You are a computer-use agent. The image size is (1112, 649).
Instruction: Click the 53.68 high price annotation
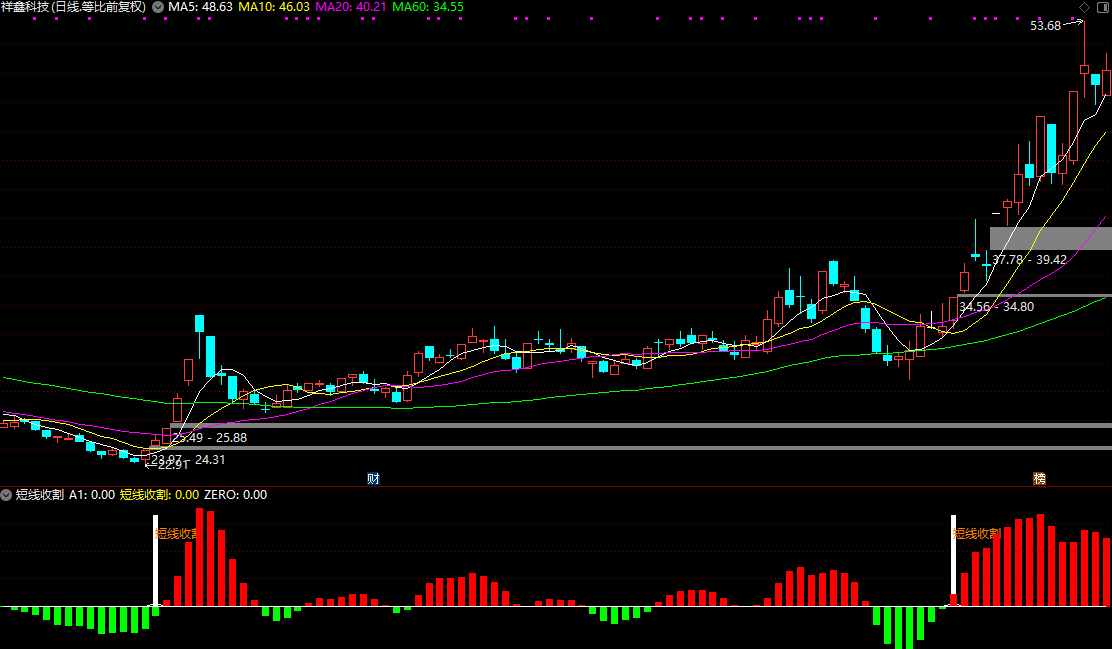tap(1045, 26)
